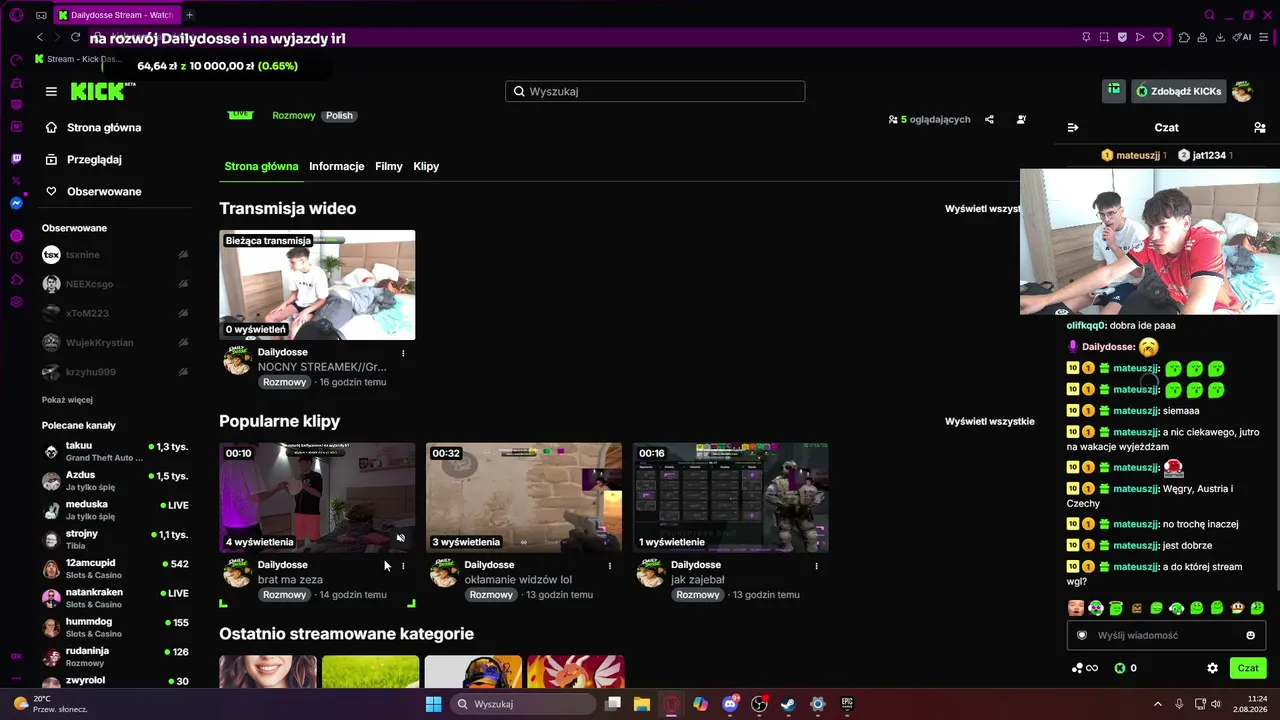Image resolution: width=1280 pixels, height=720 pixels.
Task: Expand followed channels with Pokaż więcej
Action: click(67, 400)
